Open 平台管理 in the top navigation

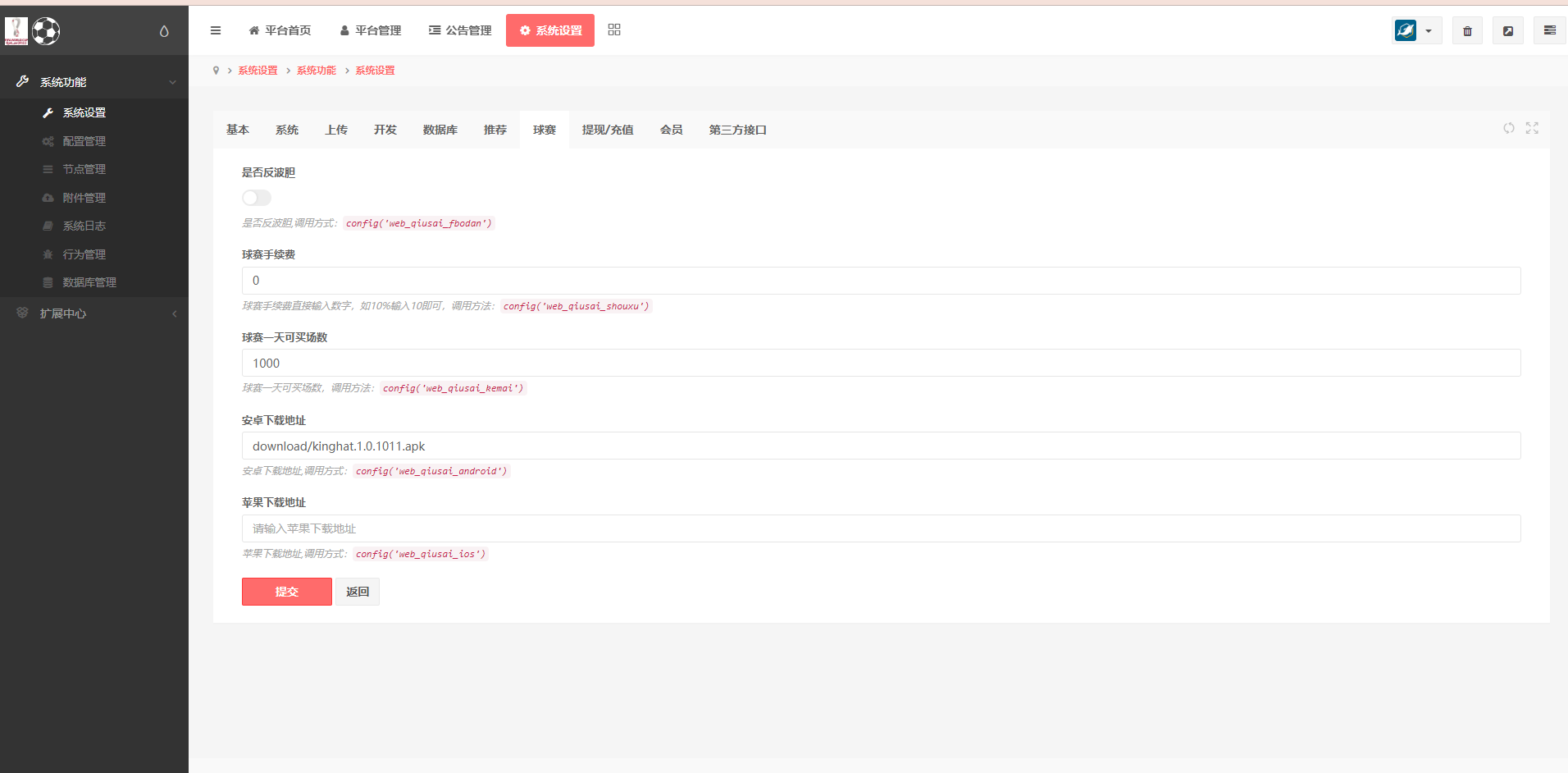371,30
